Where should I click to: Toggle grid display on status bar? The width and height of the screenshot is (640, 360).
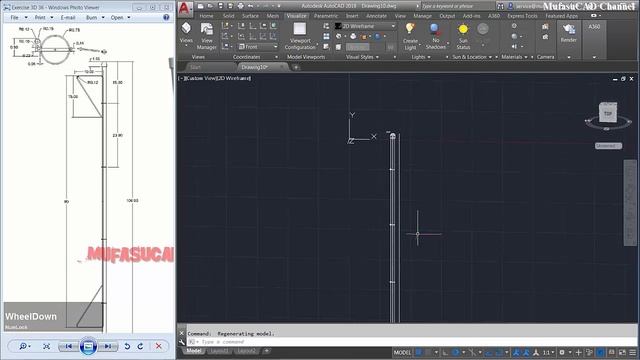tap(418, 352)
